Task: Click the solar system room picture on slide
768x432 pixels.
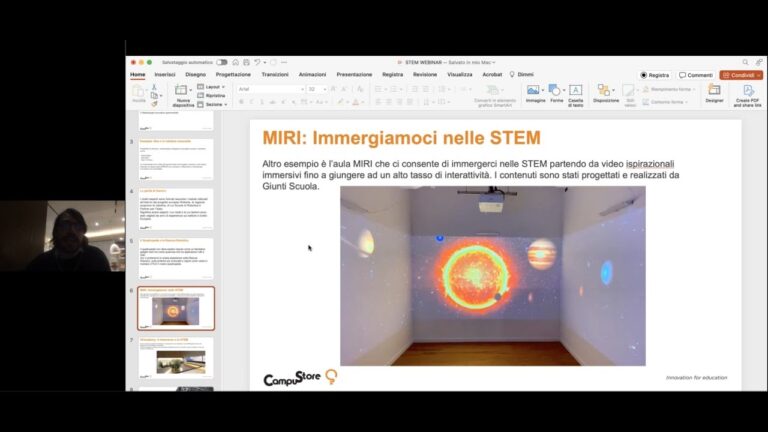Action: pyautogui.click(x=493, y=276)
